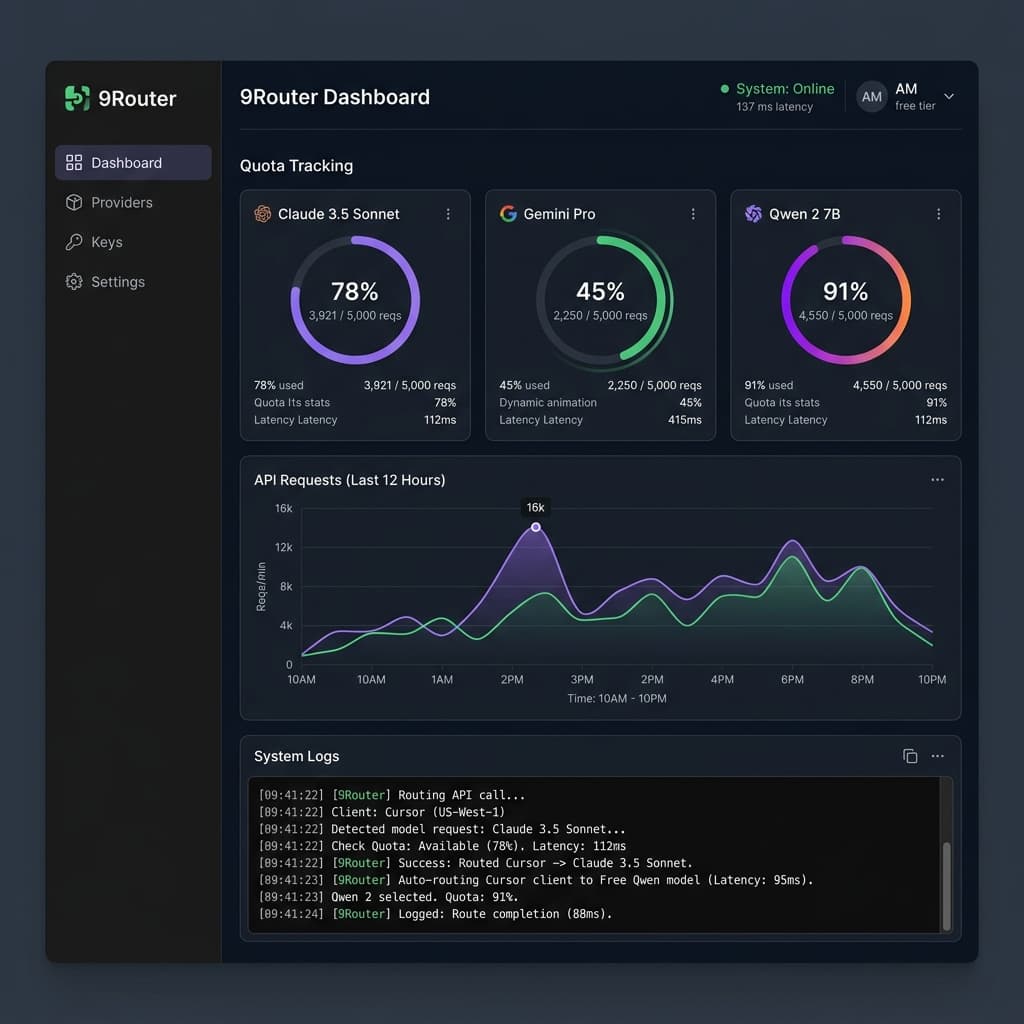Click log line Success: Routed Cursor
Viewport: 1024px width, 1024px height.
[475, 863]
